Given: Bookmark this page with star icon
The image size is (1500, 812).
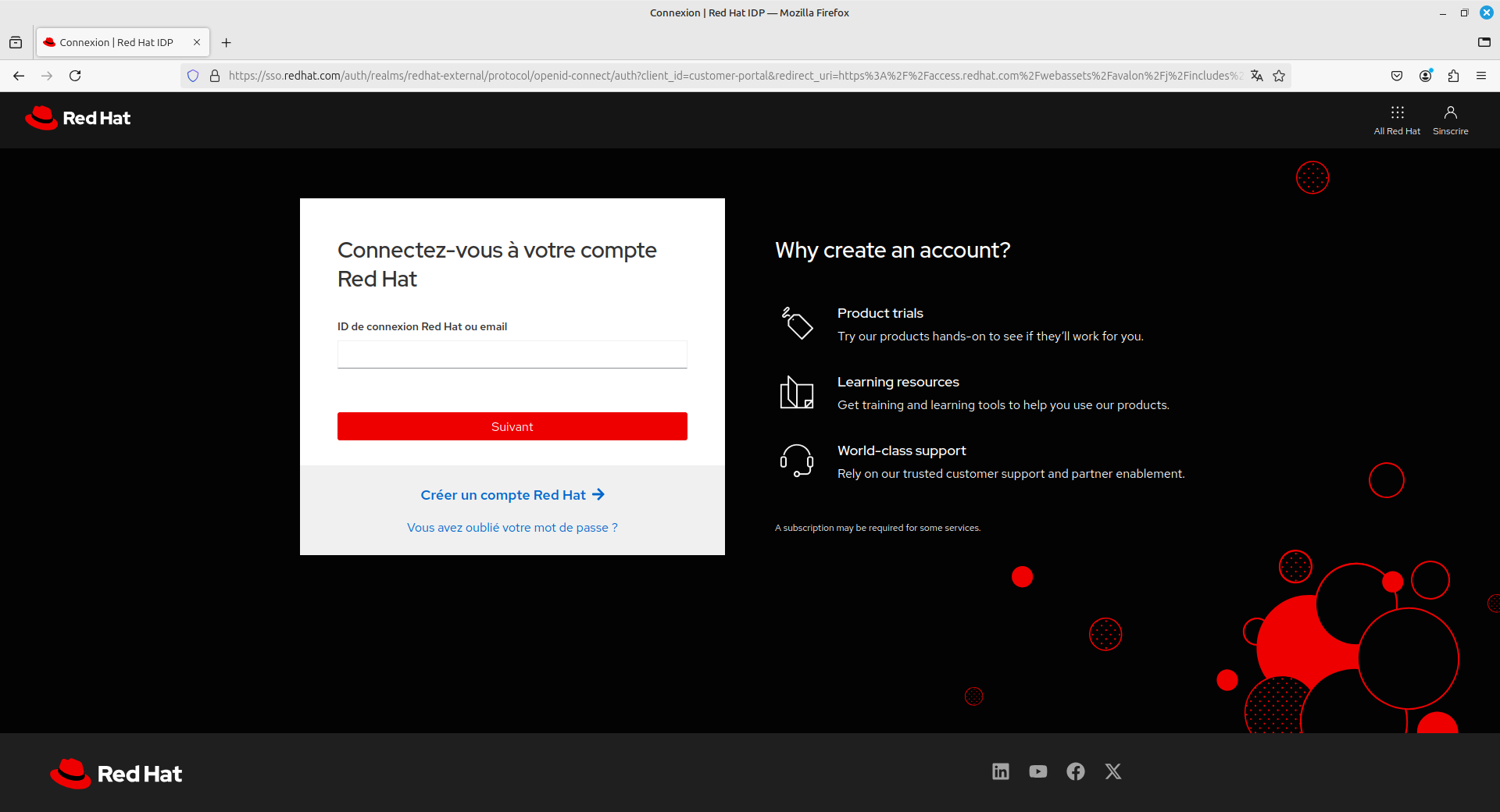Looking at the screenshot, I should click(1279, 76).
